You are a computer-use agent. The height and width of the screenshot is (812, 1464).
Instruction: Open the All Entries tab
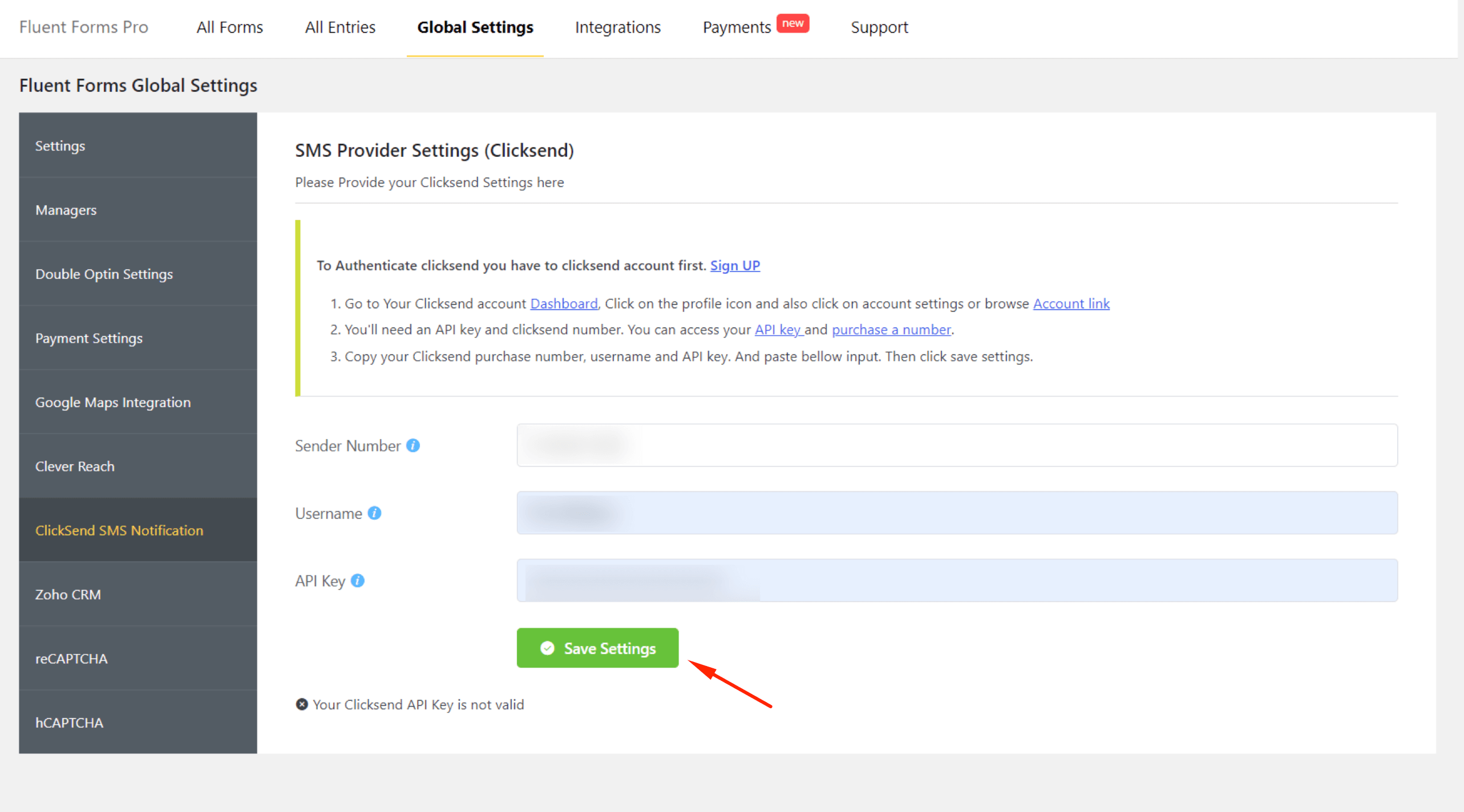pyautogui.click(x=340, y=27)
